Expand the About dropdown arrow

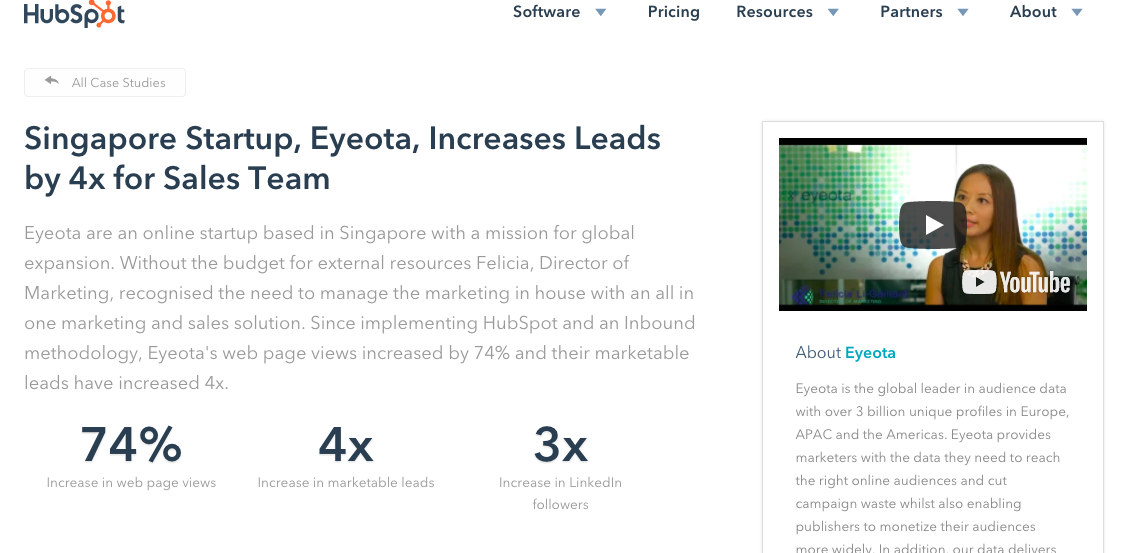point(1077,12)
